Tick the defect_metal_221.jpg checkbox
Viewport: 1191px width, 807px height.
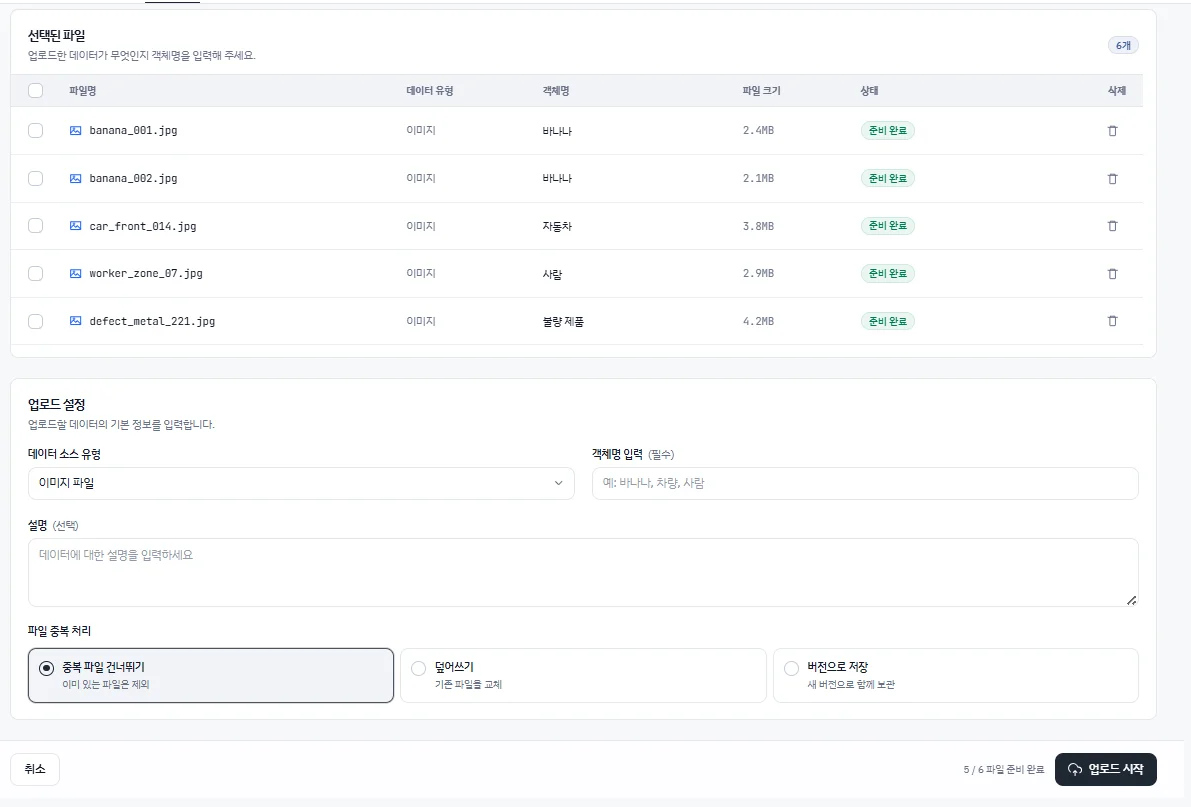36,321
